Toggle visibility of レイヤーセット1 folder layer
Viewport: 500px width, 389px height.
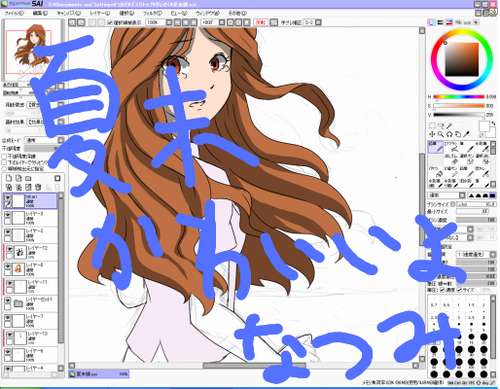coord(8,300)
